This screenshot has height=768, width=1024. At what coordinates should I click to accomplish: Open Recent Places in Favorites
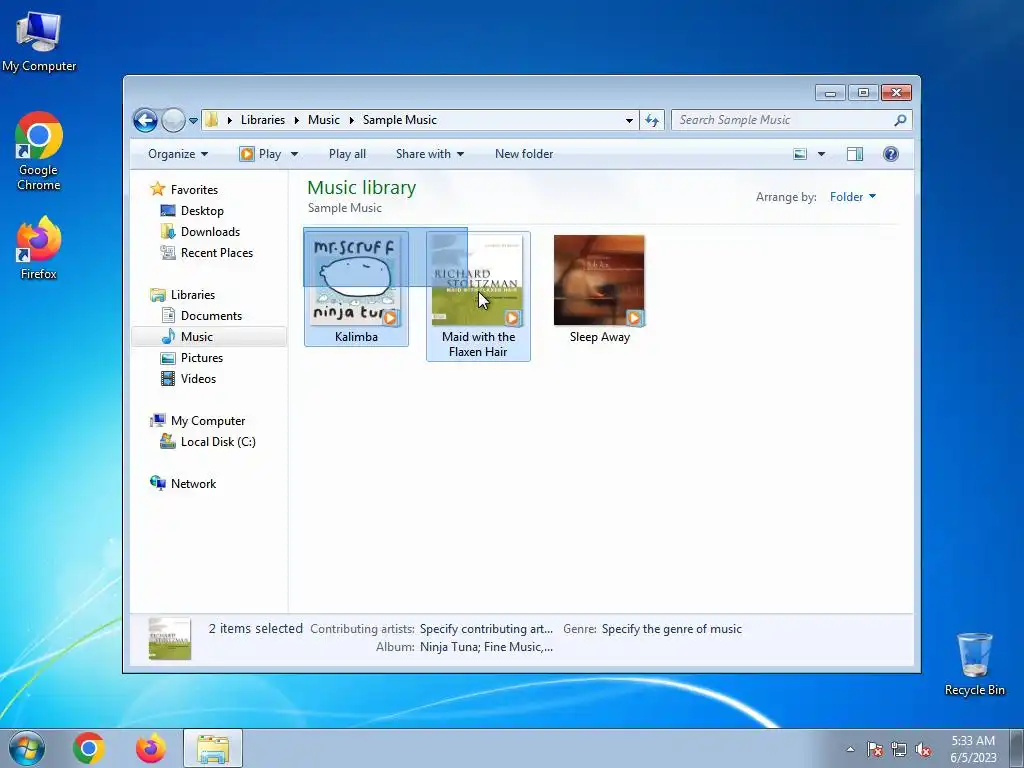click(217, 253)
